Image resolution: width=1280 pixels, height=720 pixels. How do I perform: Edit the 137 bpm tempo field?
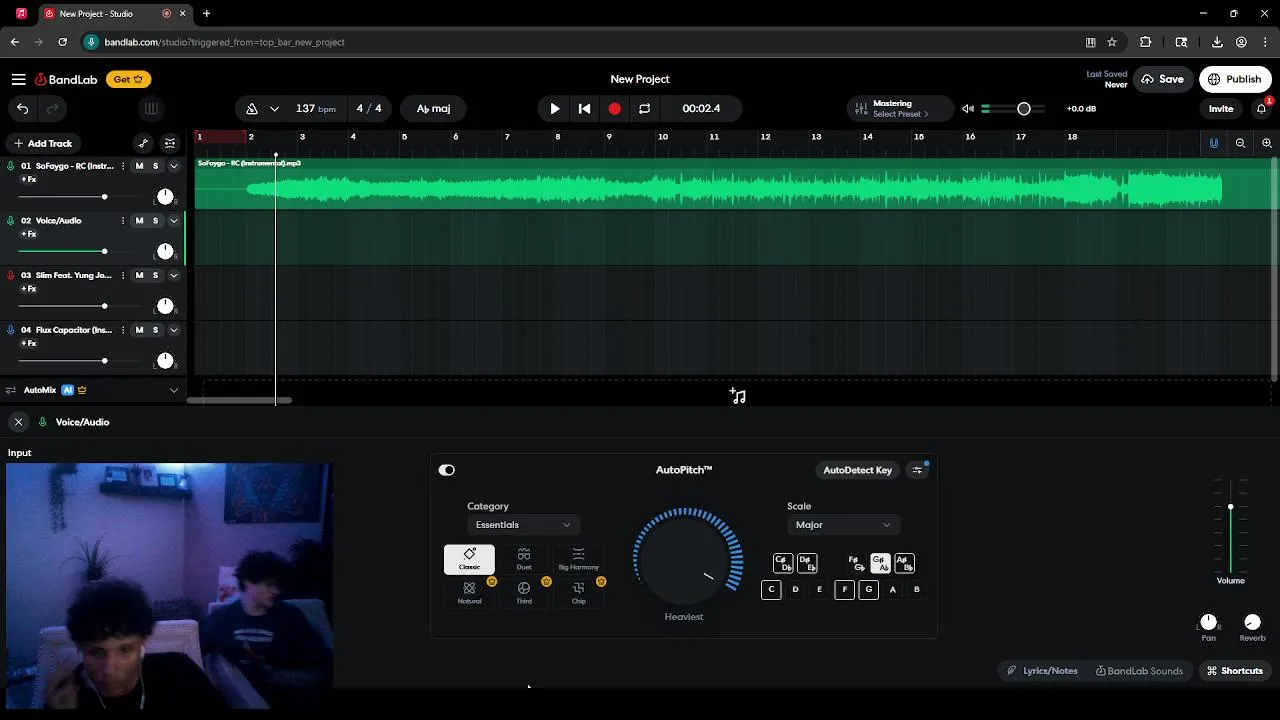pos(316,108)
